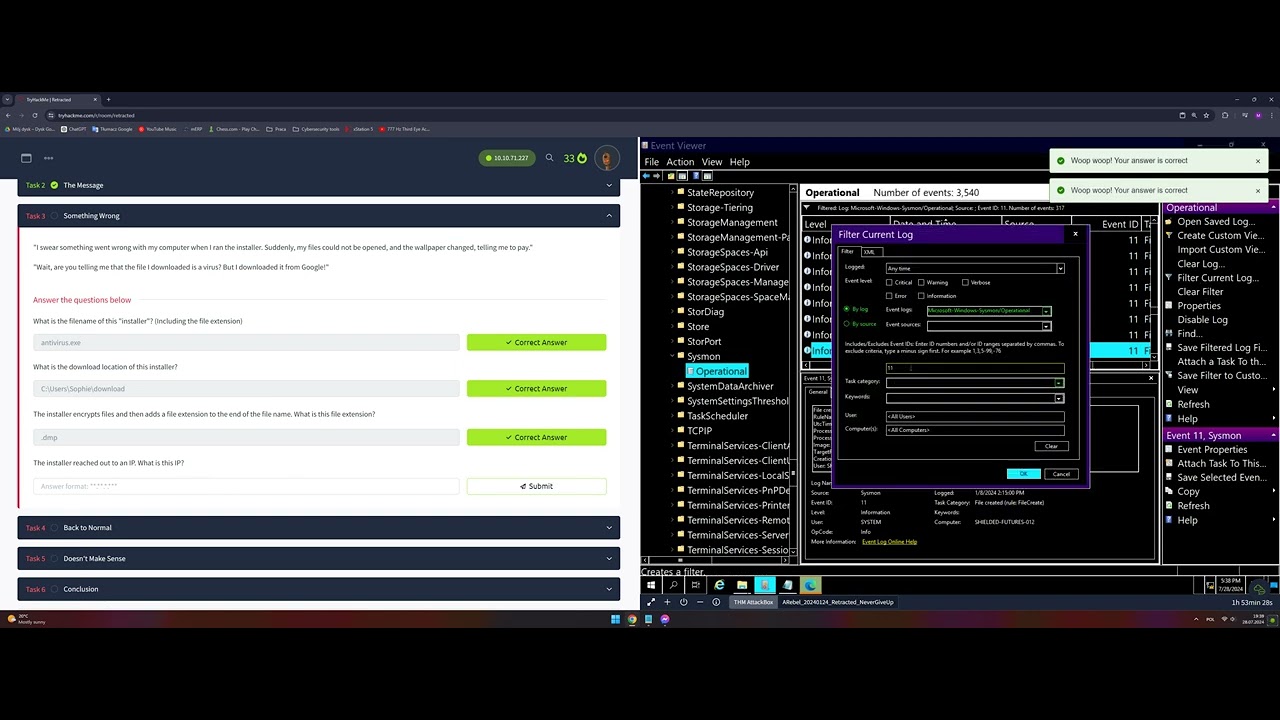Viewport: 1280px width, 720px height.
Task: Click the TryHackMe three-dots more options icon
Action: click(48, 158)
